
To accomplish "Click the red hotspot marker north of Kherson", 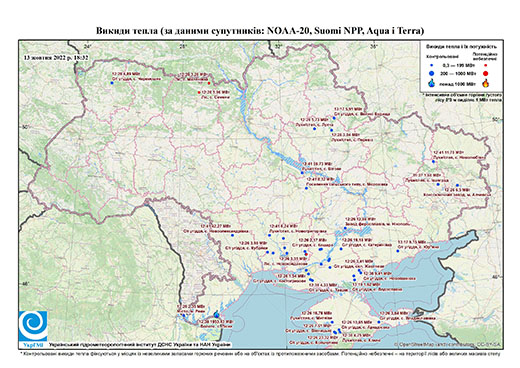I will 306,255.
